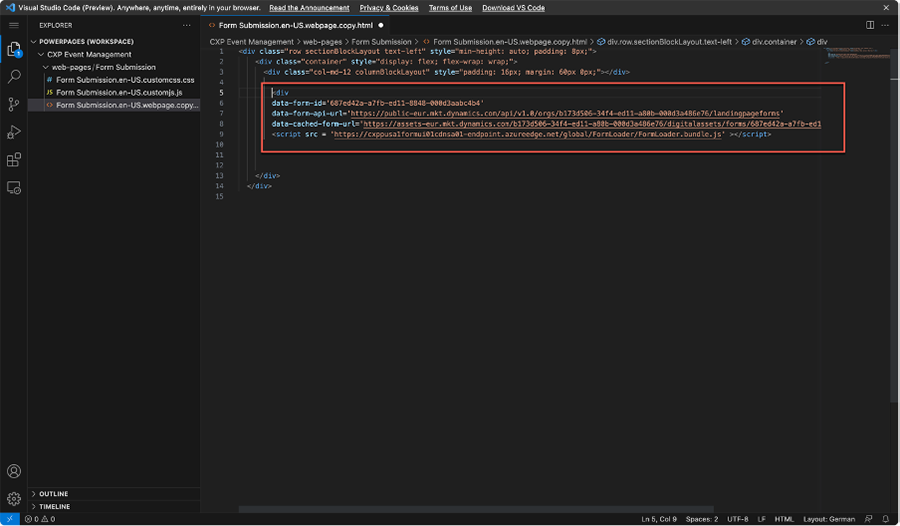Viewport: 900px width, 526px height.
Task: Click Form Submission folder in breadcrumb
Action: 381,42
